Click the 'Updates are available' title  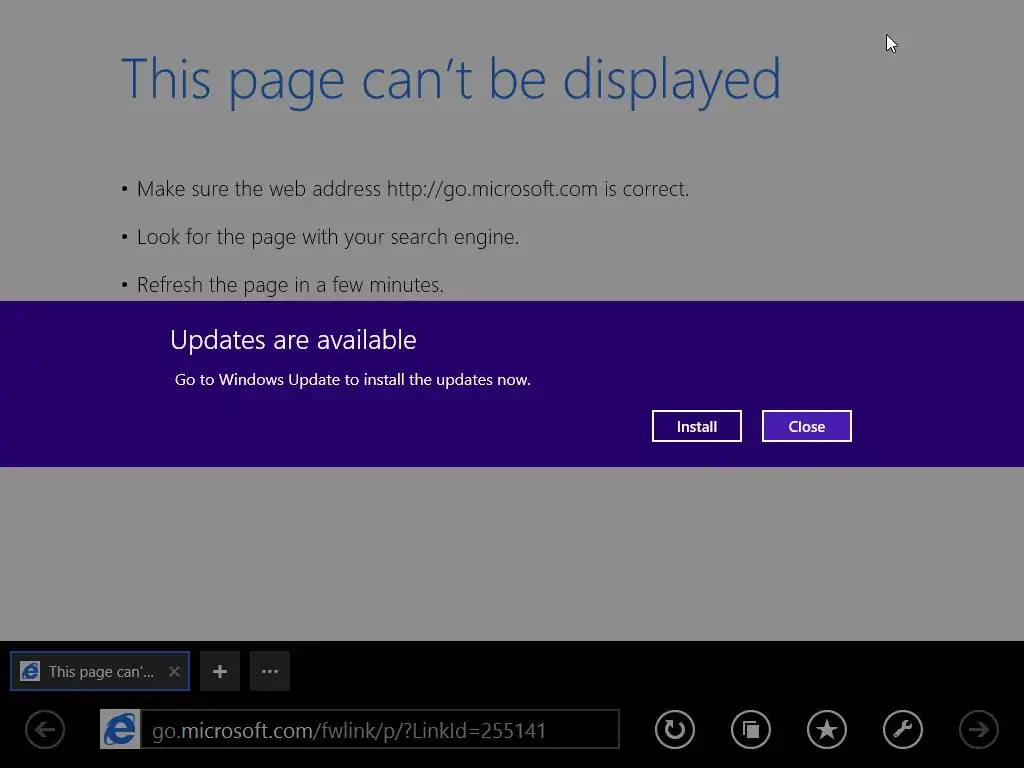click(293, 340)
